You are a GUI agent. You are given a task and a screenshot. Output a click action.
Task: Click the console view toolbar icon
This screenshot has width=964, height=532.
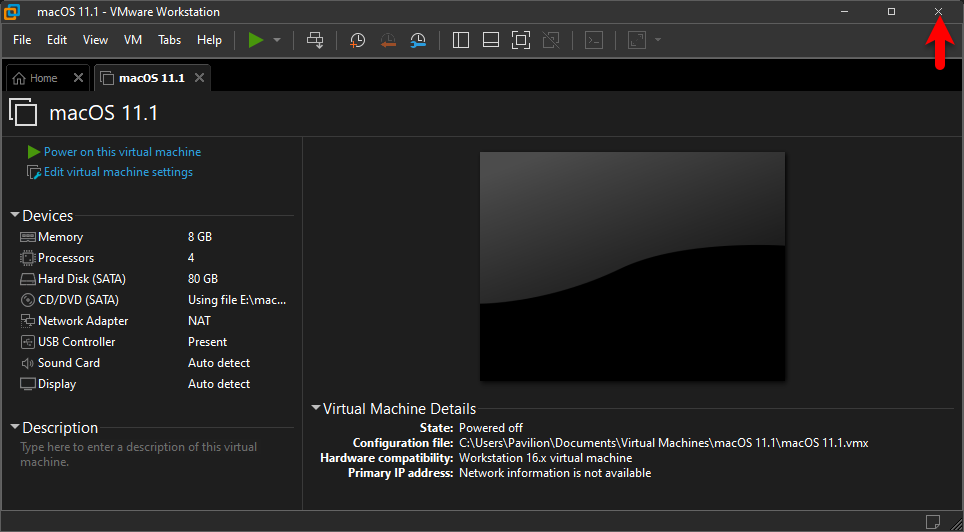(593, 40)
